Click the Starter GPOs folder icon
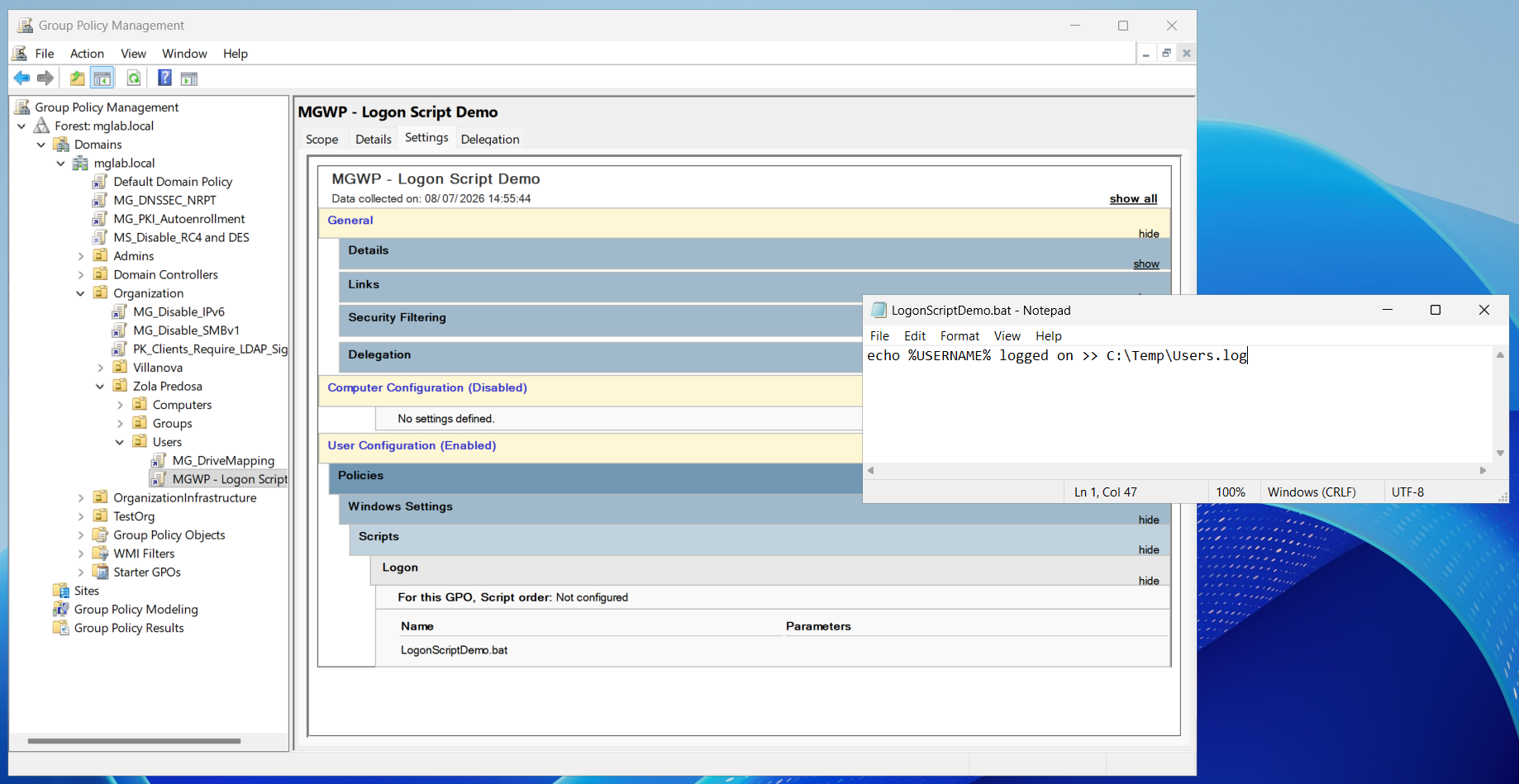Screen dimensions: 1519x784 point(101,572)
